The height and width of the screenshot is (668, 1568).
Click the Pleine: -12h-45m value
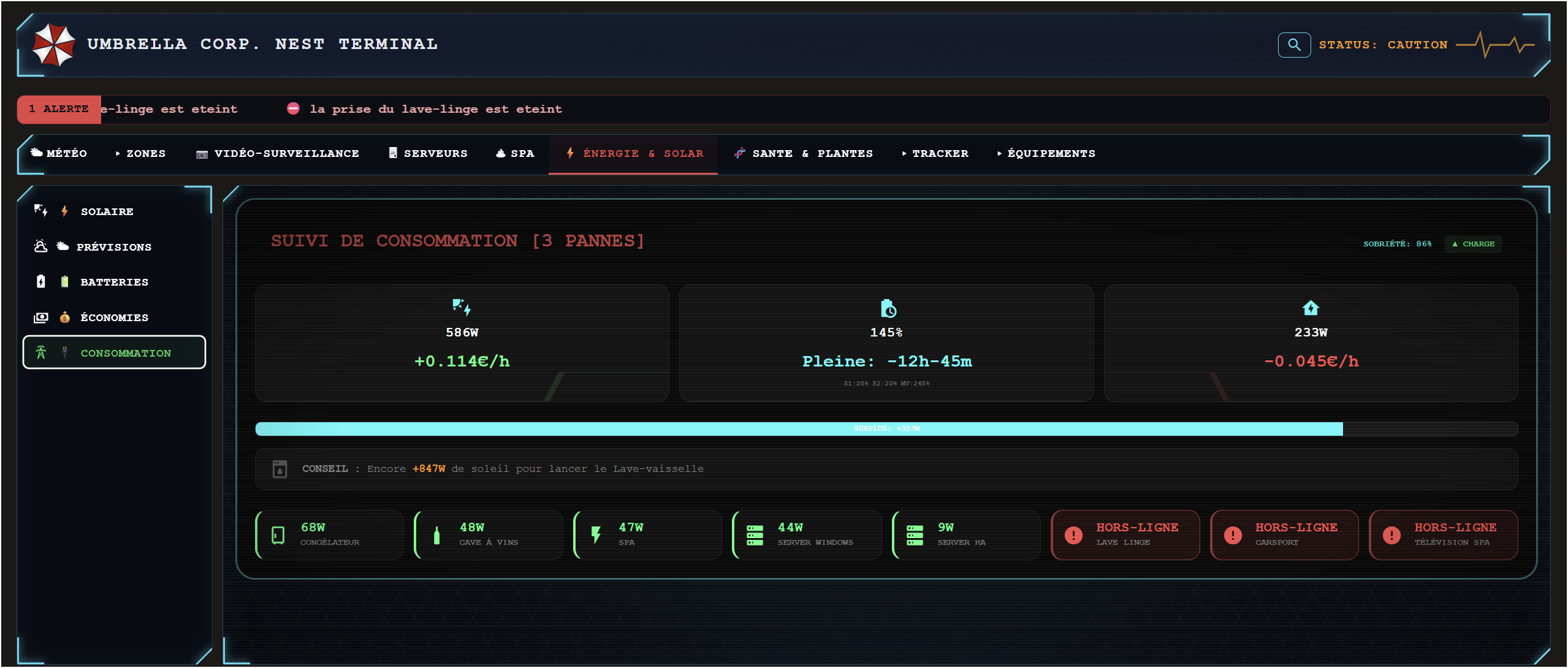887,362
